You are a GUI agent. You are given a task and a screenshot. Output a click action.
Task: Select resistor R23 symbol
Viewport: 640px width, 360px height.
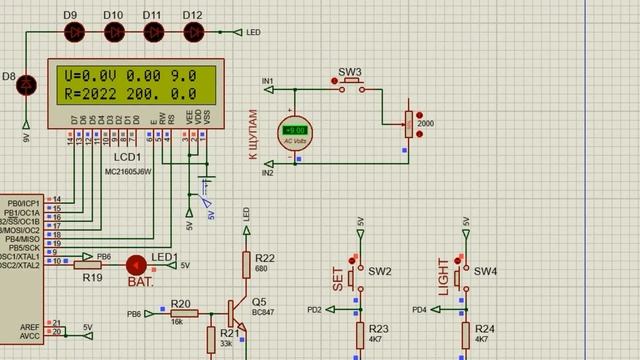[360, 336]
